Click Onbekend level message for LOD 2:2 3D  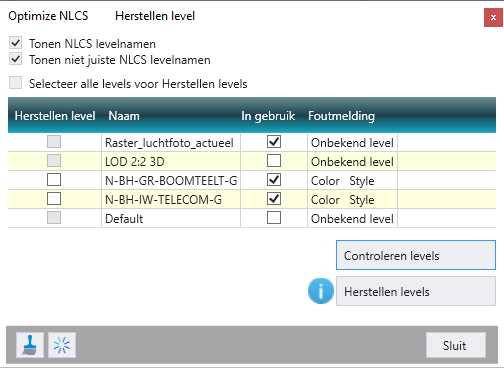[352, 162]
